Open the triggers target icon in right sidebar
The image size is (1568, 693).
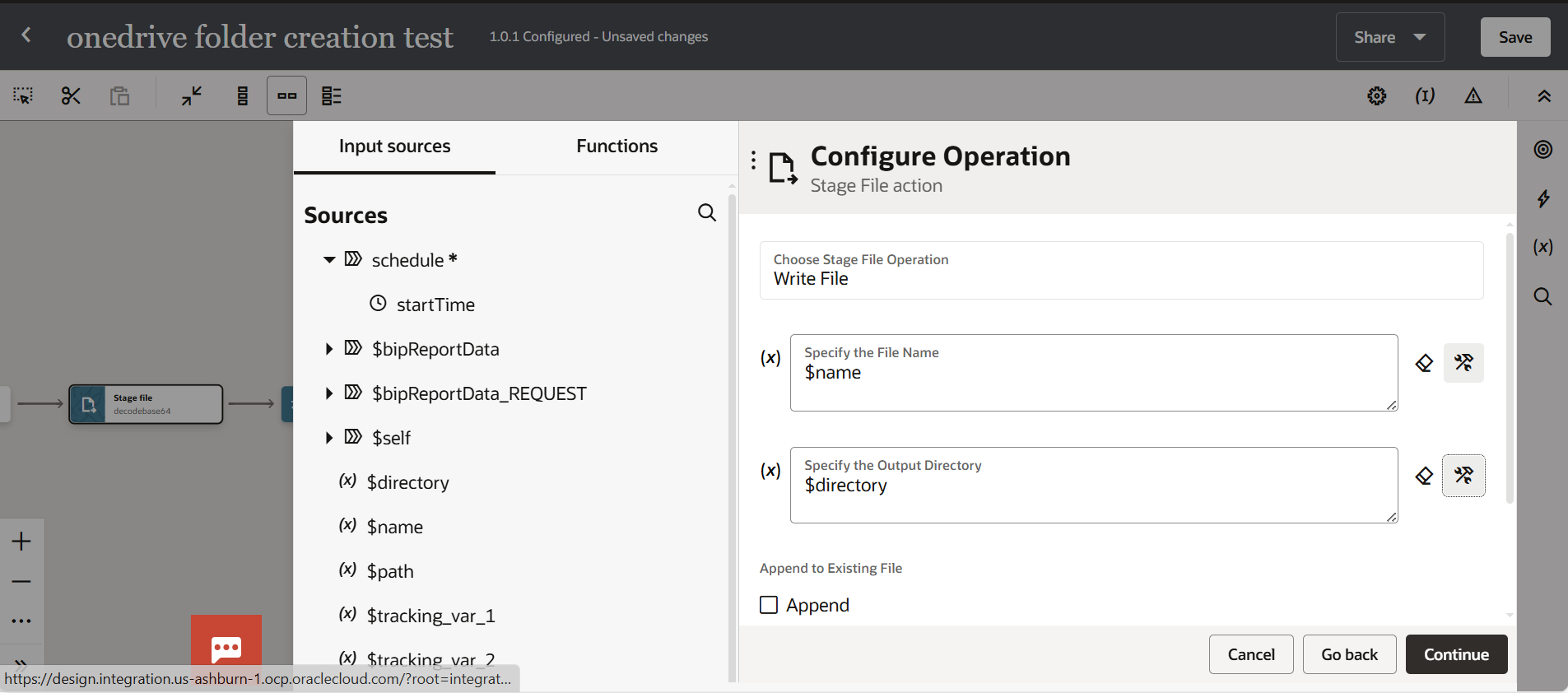point(1543,149)
